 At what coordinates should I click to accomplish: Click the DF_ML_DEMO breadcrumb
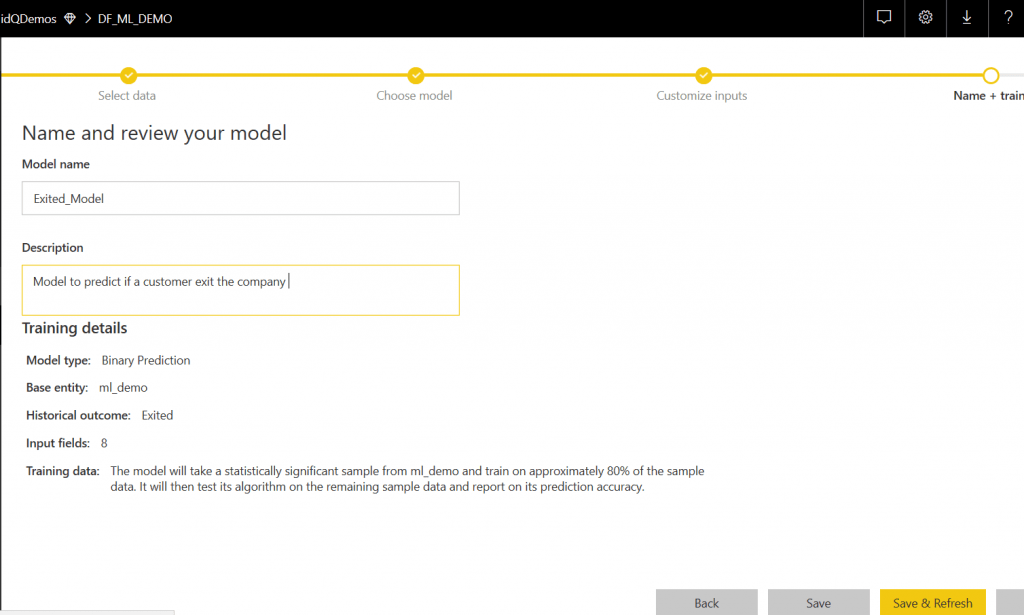(135, 19)
